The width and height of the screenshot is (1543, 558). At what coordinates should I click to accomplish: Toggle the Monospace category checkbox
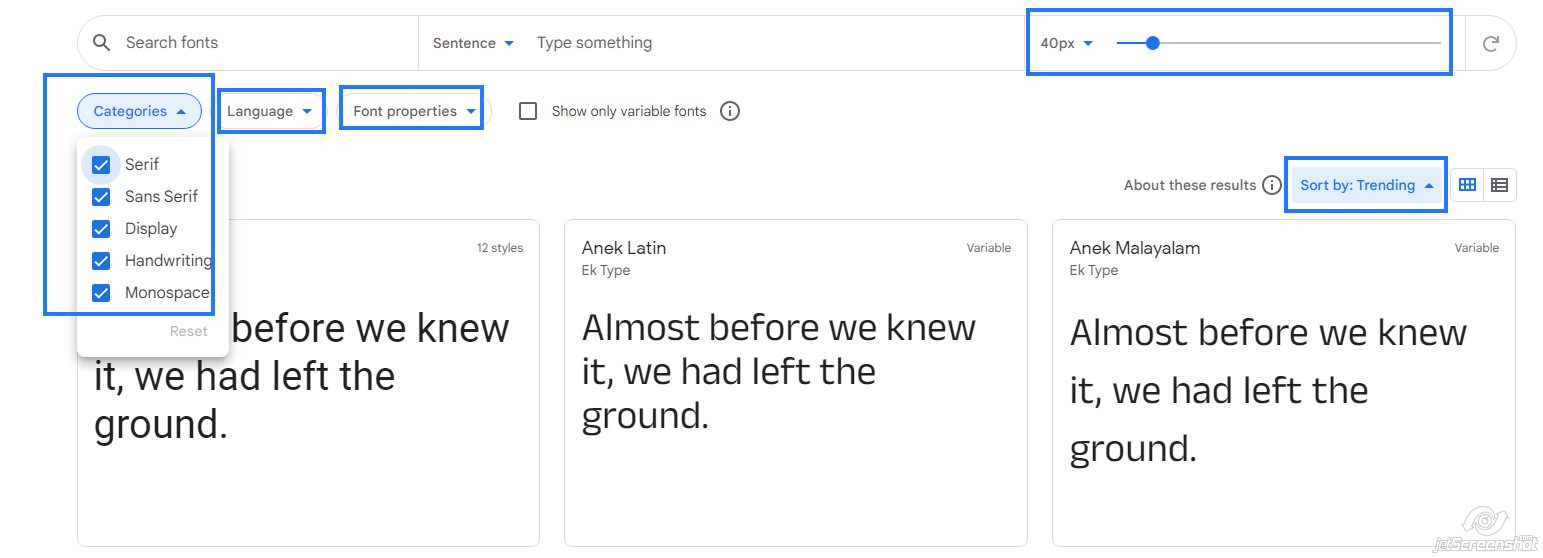pos(101,293)
